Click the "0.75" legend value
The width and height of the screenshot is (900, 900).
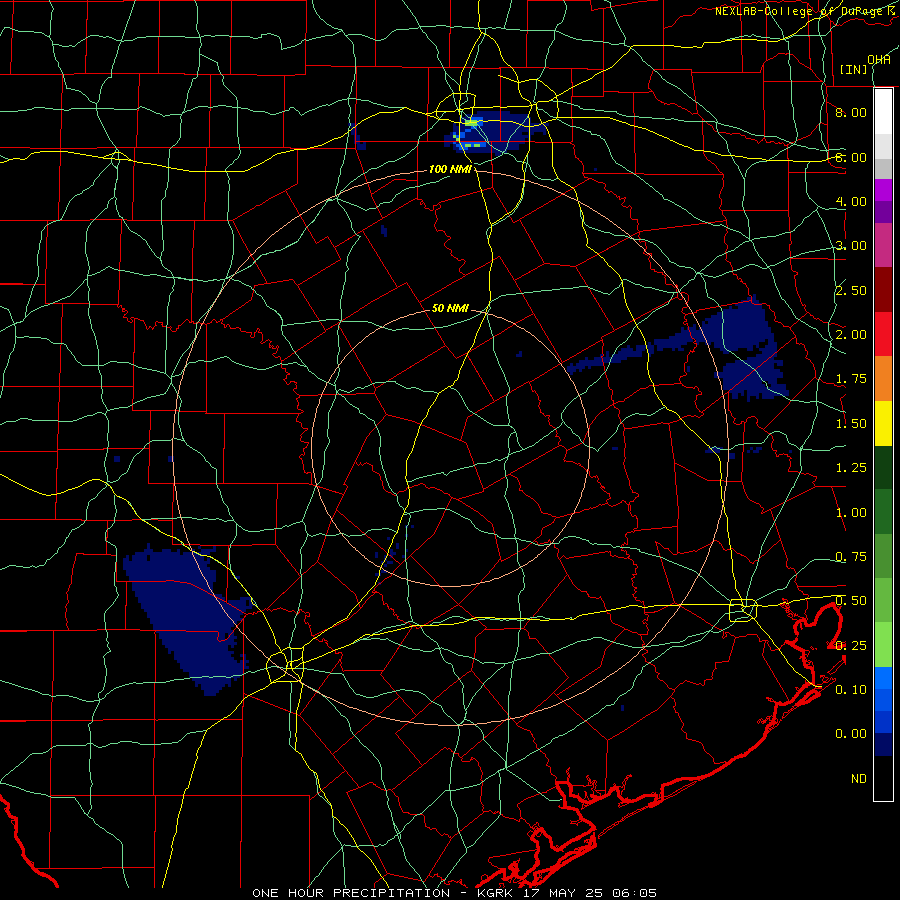[851, 557]
